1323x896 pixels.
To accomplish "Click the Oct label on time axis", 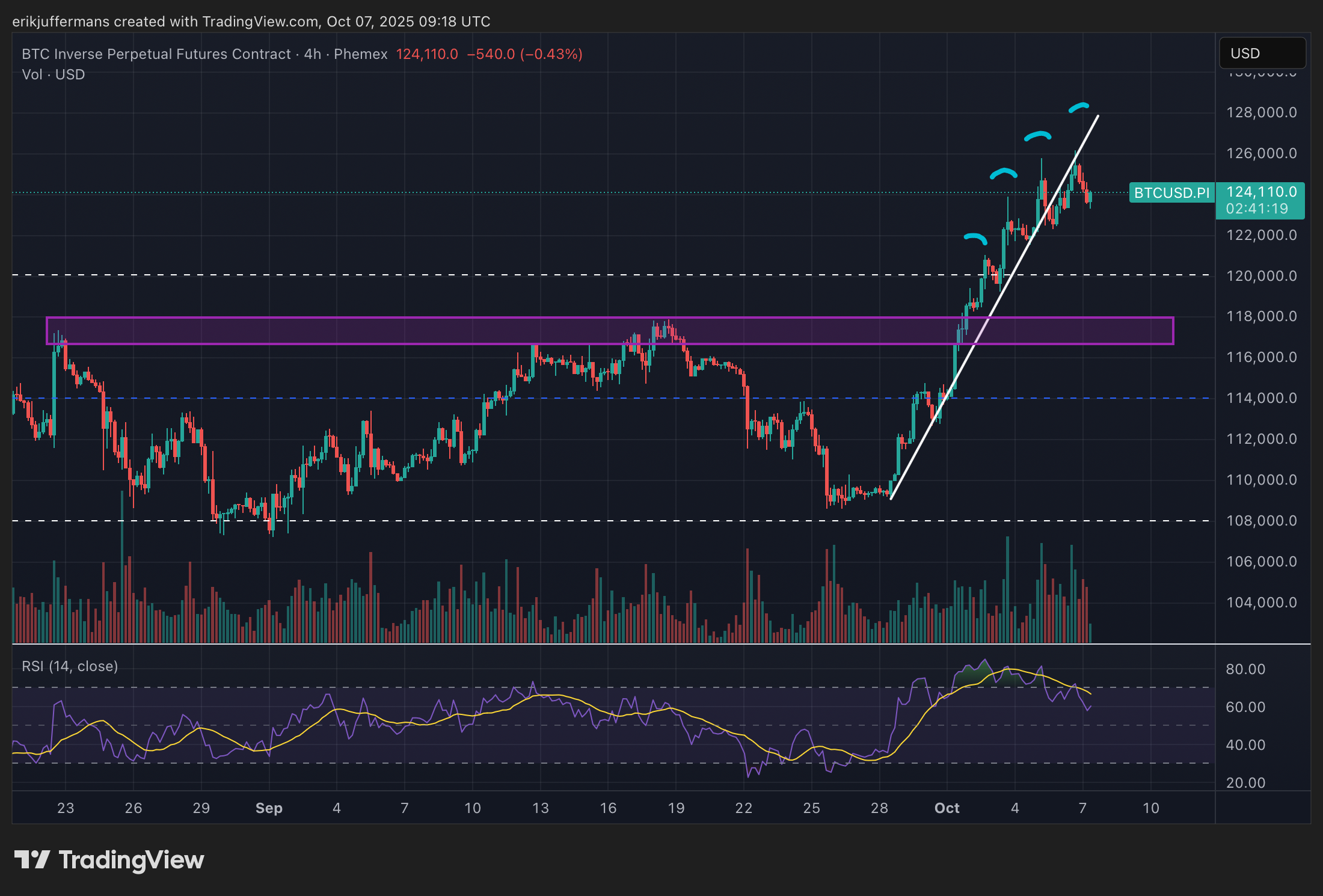I will tap(947, 808).
